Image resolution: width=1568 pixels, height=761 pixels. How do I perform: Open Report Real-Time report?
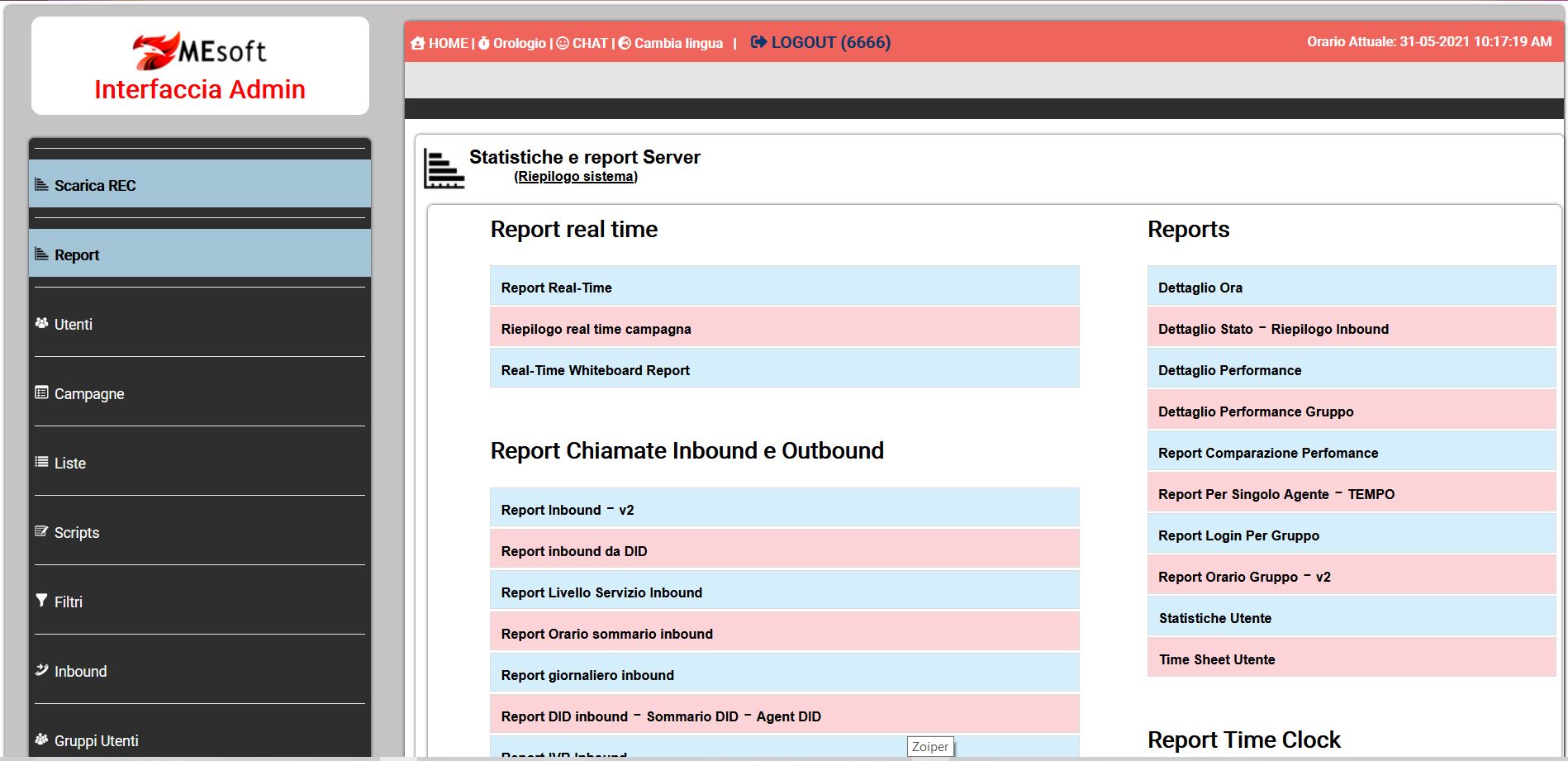556,288
